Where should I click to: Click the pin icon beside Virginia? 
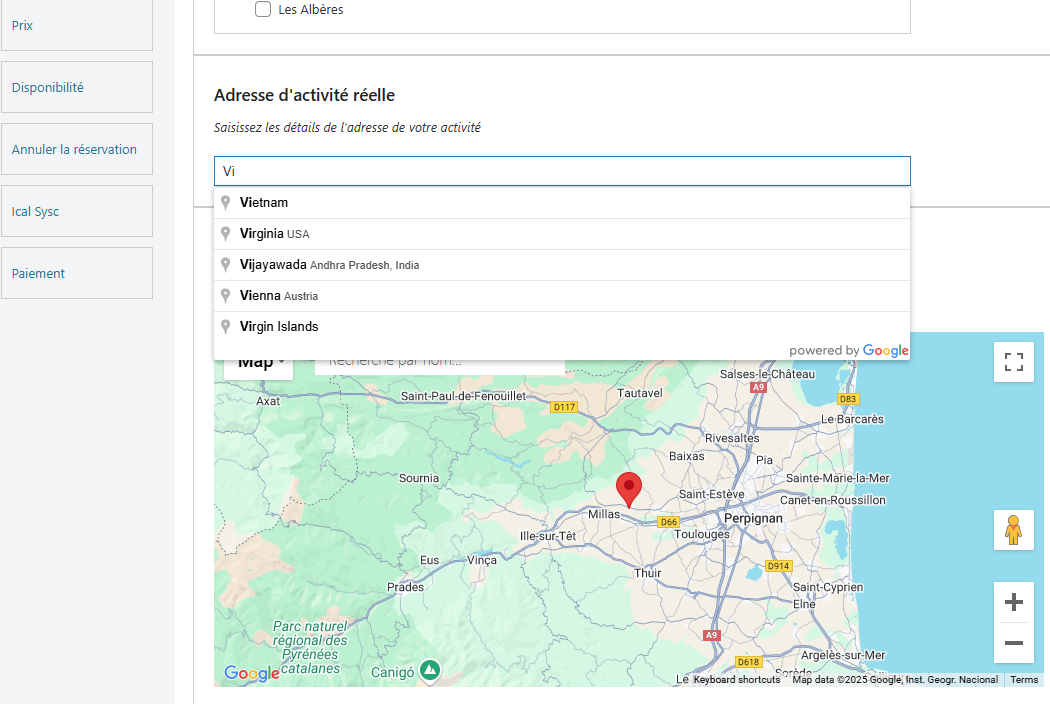(226, 233)
